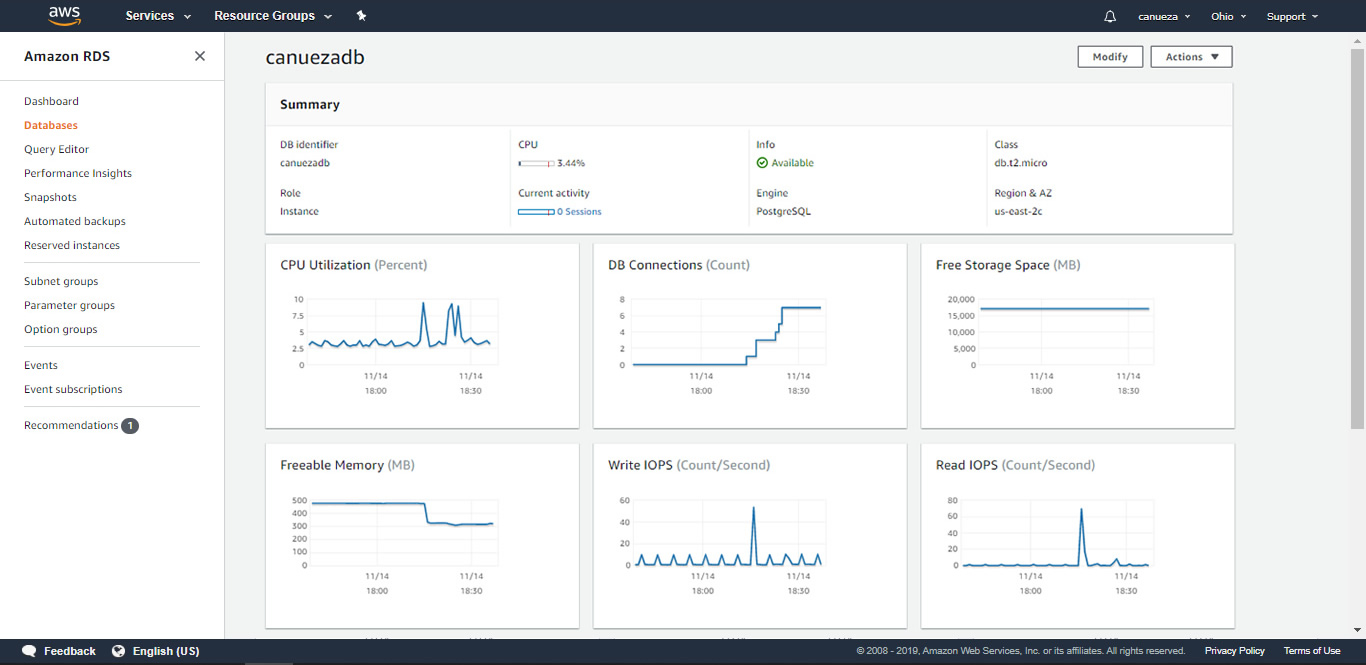
Task: Open the Privacy Policy link
Action: (1234, 651)
